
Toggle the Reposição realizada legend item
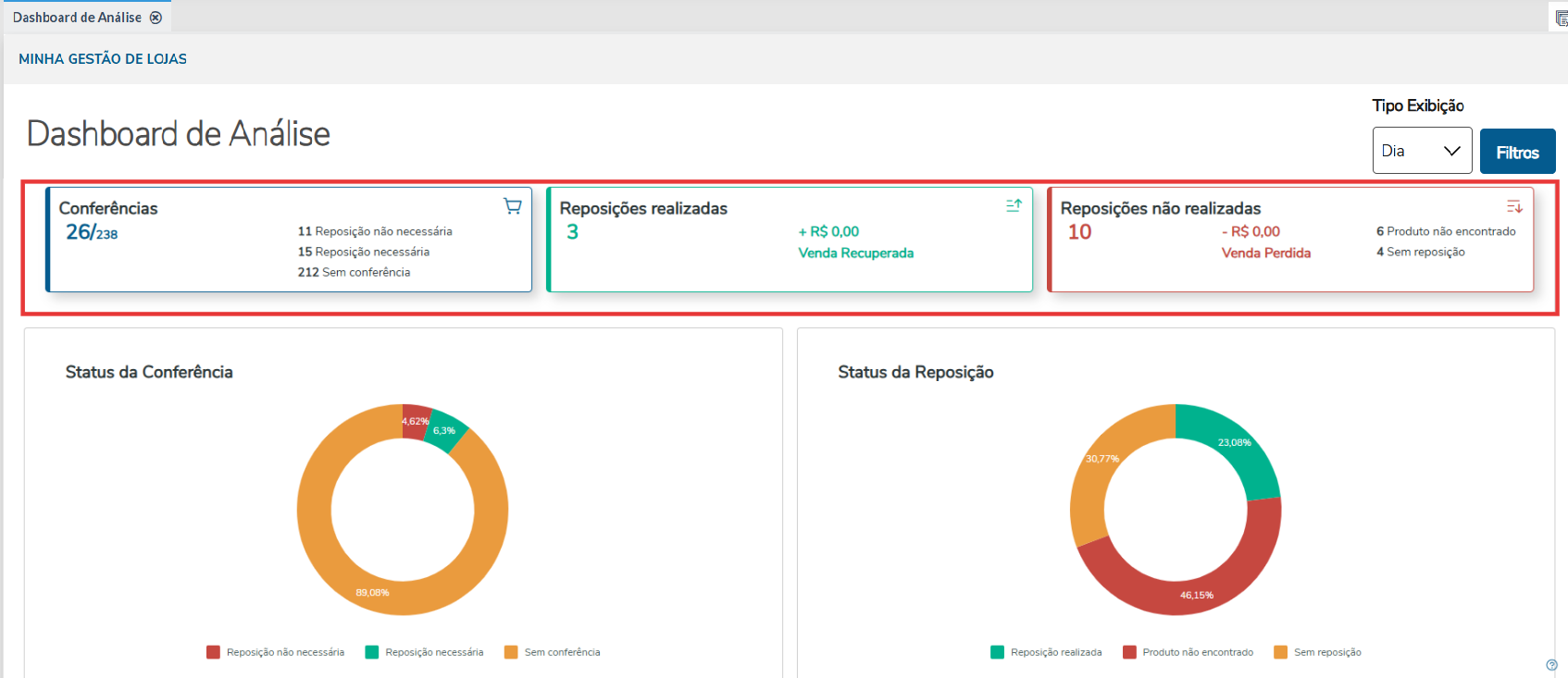[1047, 652]
